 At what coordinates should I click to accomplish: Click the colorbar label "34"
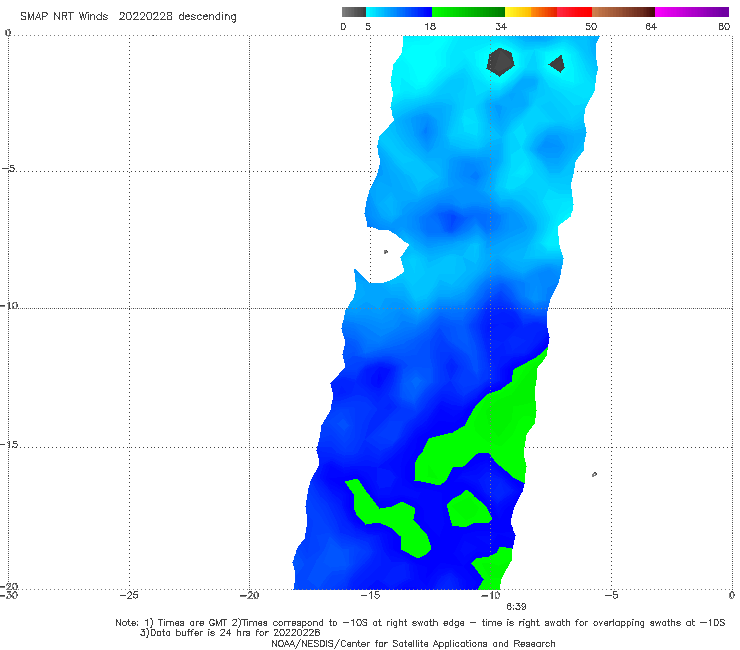[501, 27]
